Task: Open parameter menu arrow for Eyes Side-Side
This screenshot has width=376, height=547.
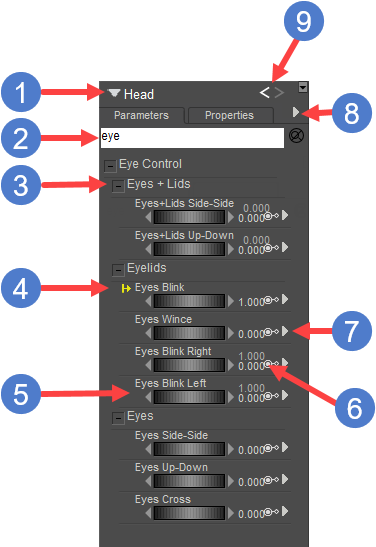Action: 285,447
